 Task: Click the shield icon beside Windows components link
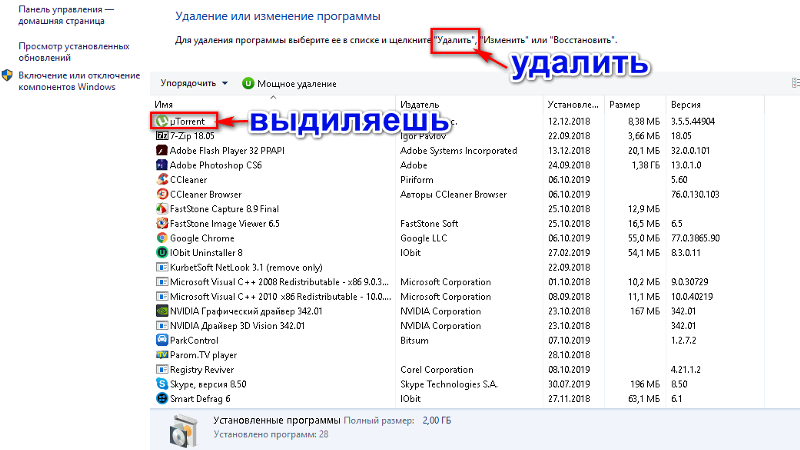[7, 76]
